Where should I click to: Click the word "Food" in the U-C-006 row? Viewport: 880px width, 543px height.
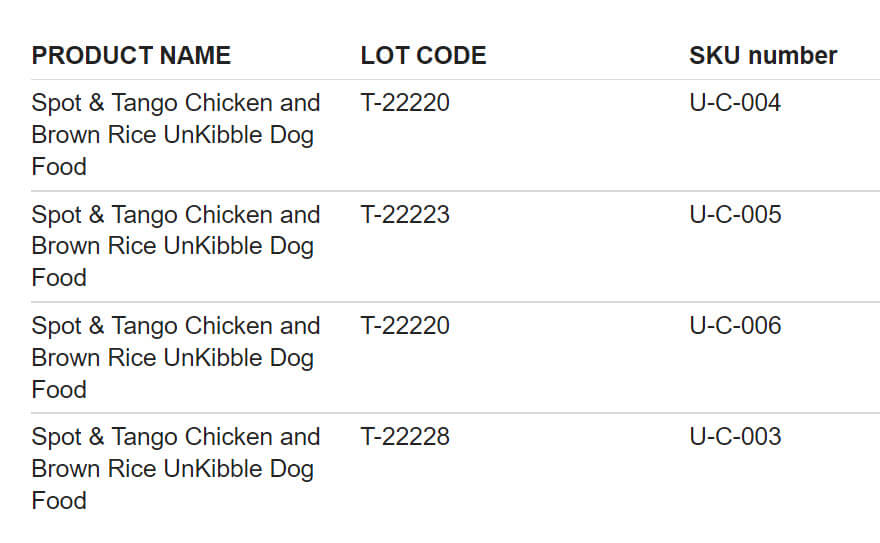pos(59,389)
